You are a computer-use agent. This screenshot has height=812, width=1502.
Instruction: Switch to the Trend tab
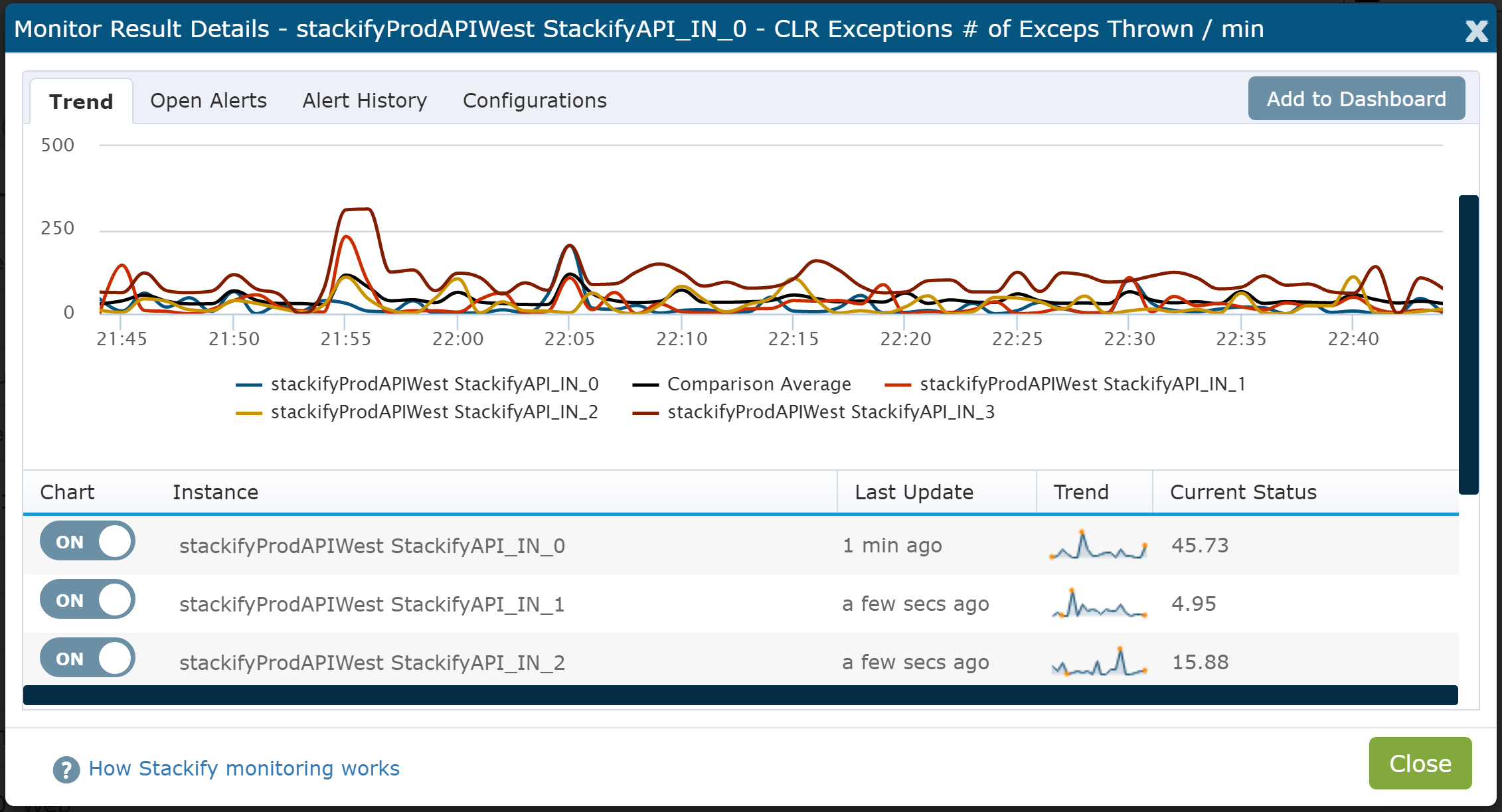pyautogui.click(x=81, y=102)
